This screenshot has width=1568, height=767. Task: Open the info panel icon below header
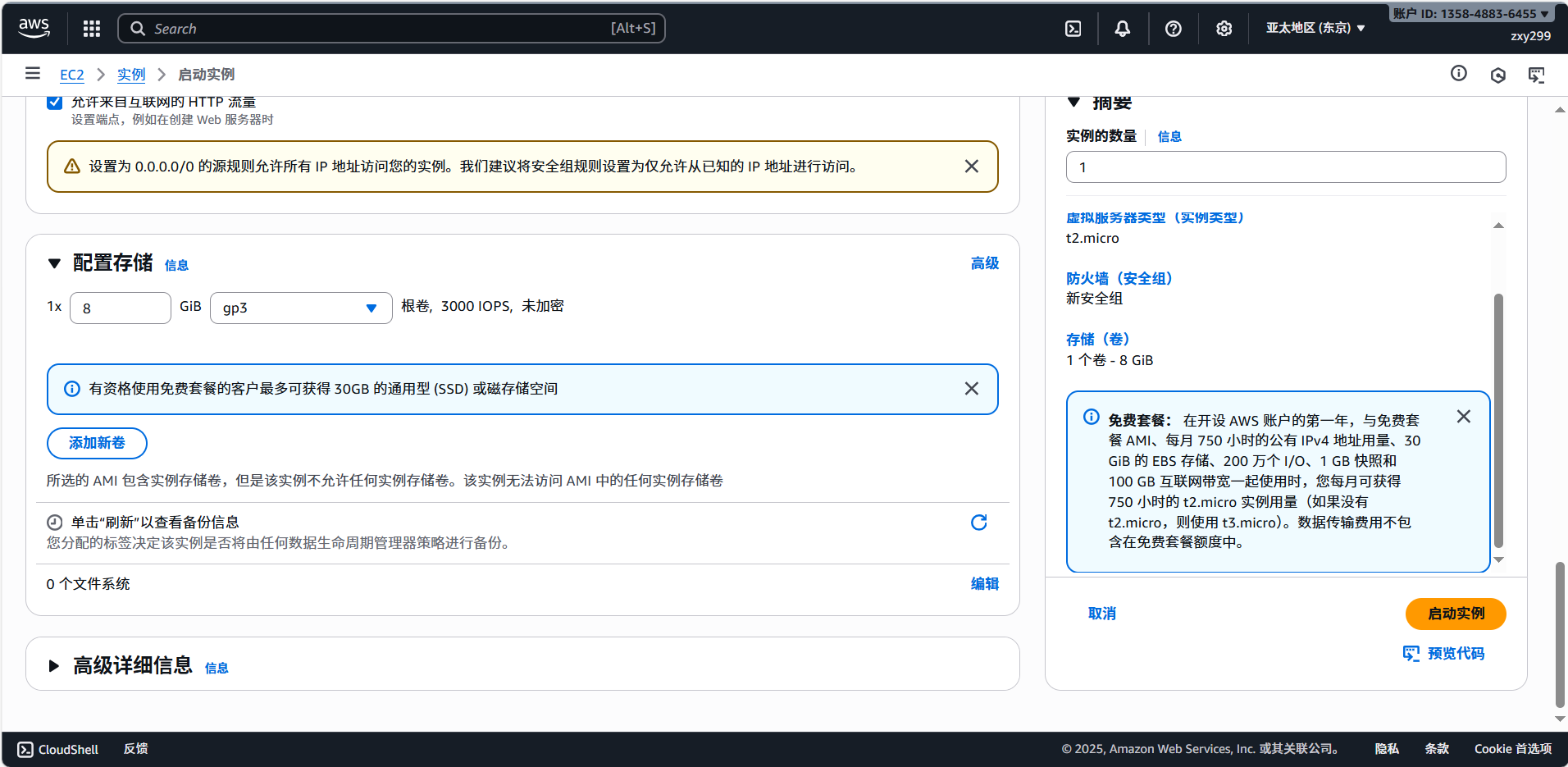coord(1459,74)
